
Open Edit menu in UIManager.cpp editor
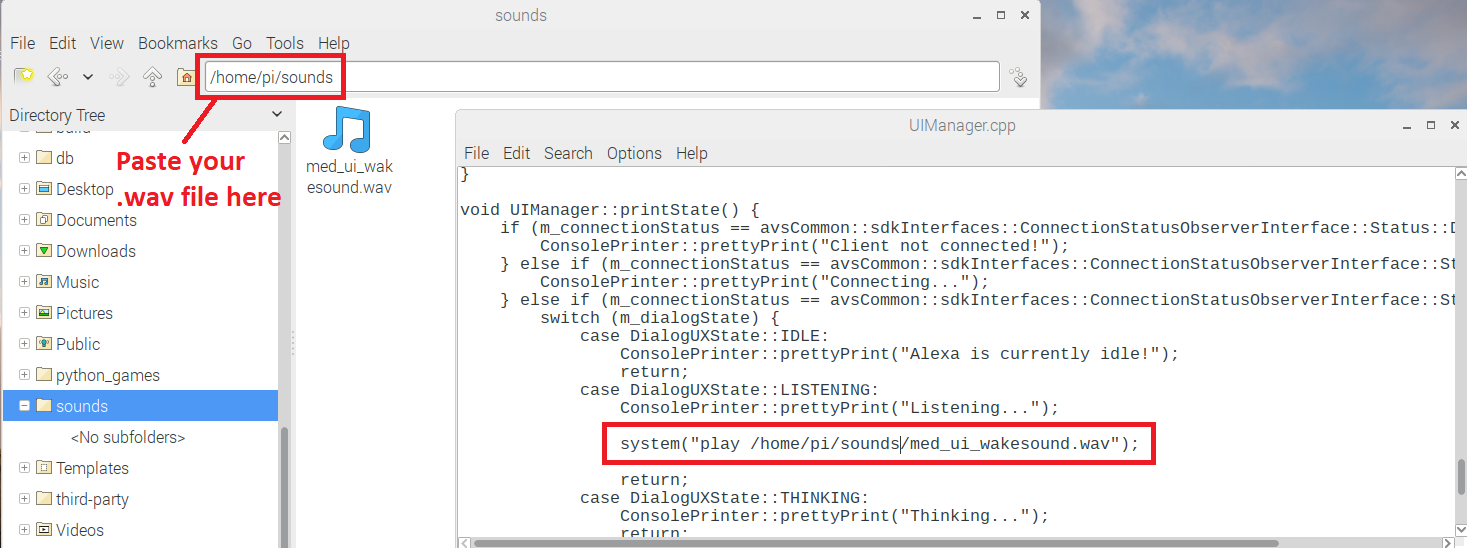coord(517,153)
